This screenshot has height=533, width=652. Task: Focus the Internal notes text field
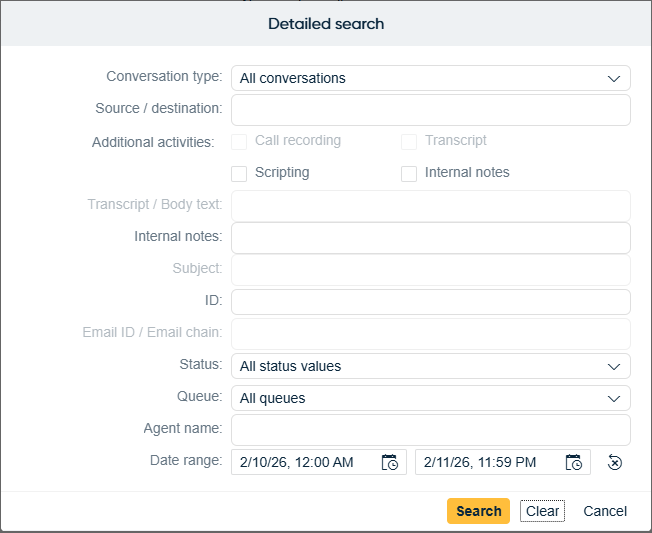431,238
